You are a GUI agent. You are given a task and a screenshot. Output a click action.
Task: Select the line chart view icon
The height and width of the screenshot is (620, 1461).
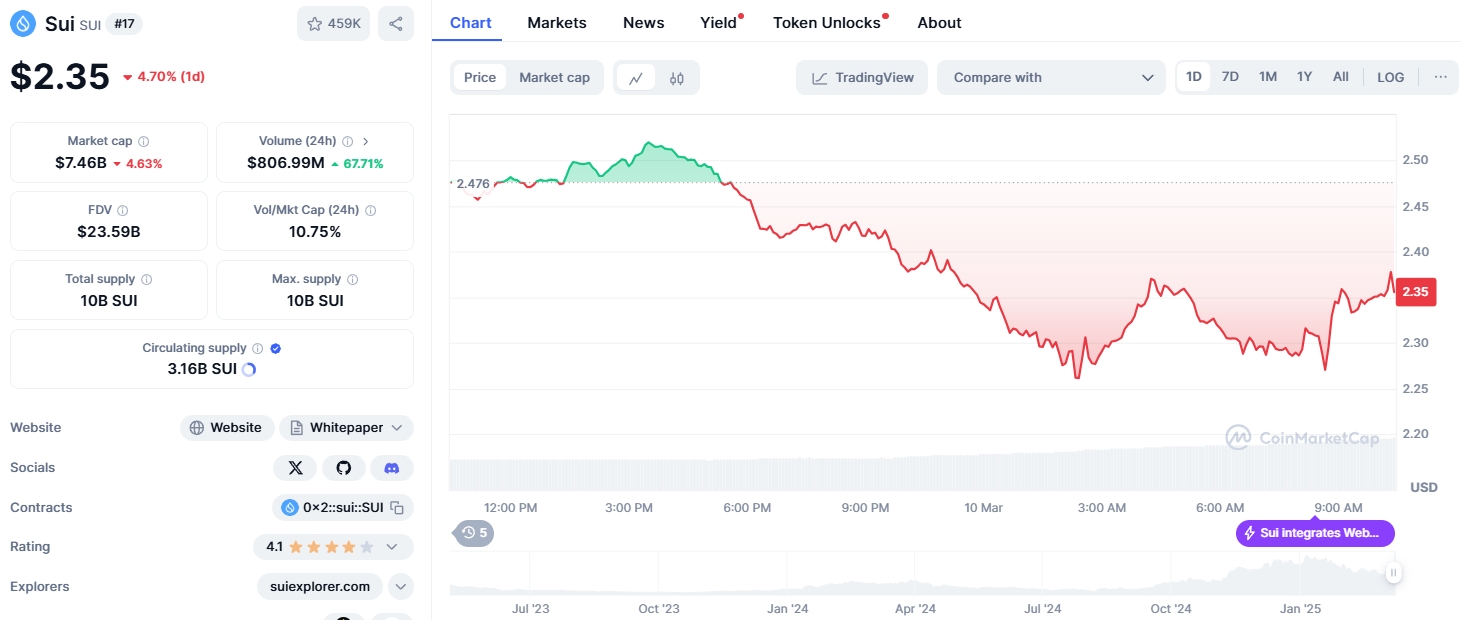(x=635, y=78)
